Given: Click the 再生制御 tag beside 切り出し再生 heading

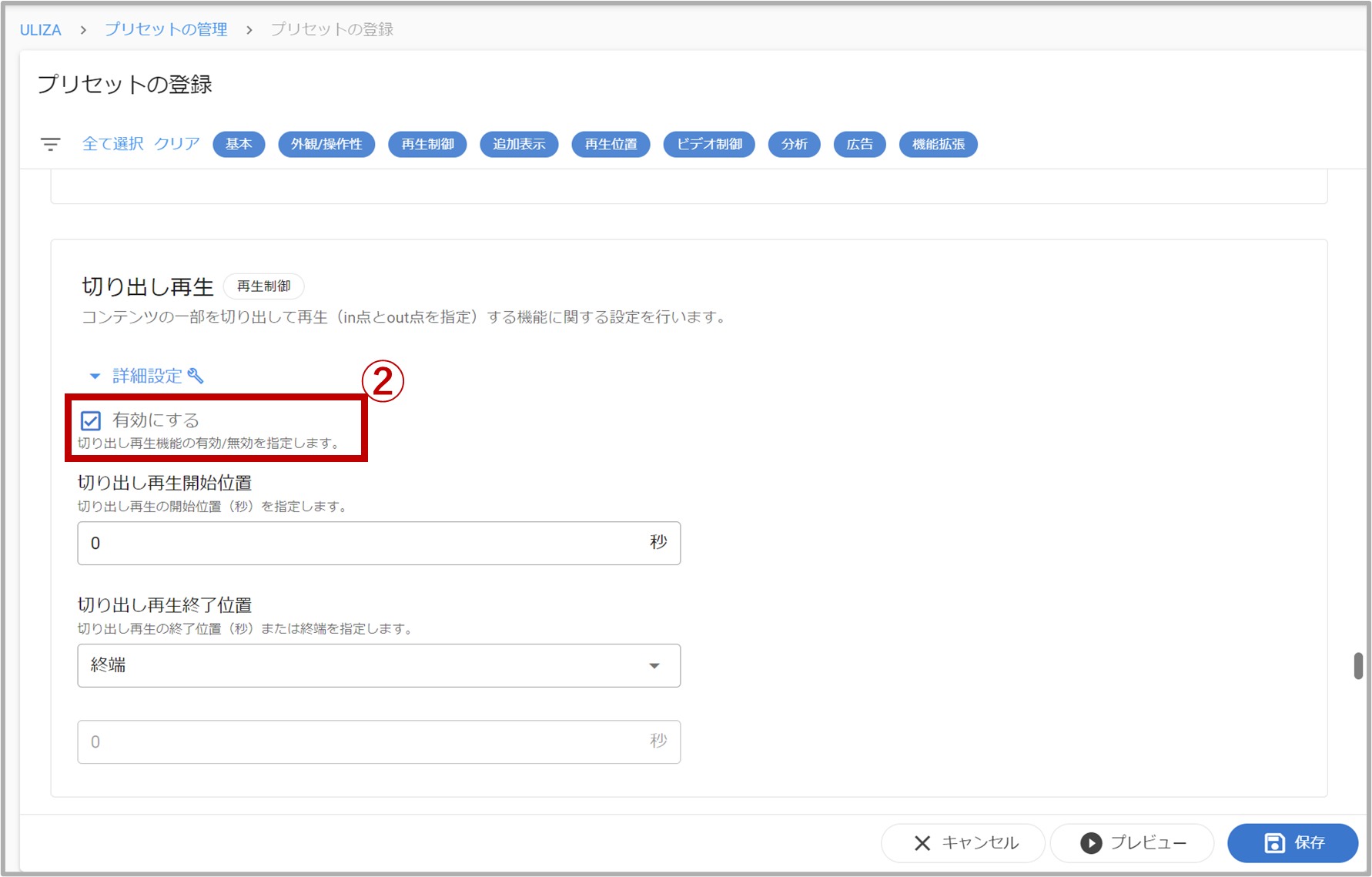Looking at the screenshot, I should (x=263, y=286).
